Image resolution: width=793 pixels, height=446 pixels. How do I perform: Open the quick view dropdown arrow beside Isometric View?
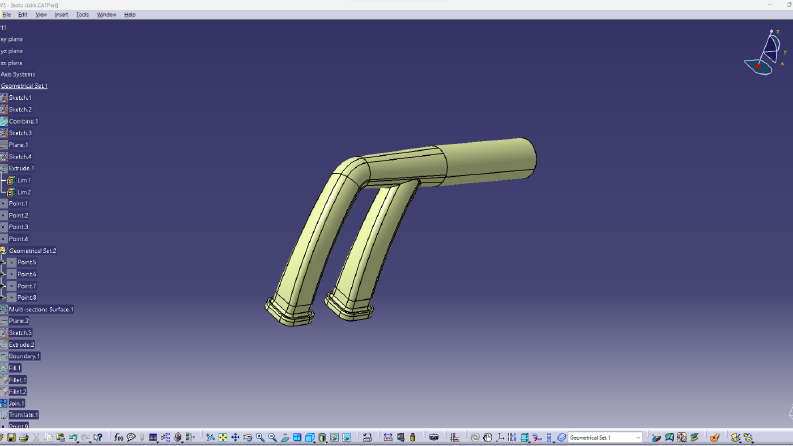[x=315, y=441]
